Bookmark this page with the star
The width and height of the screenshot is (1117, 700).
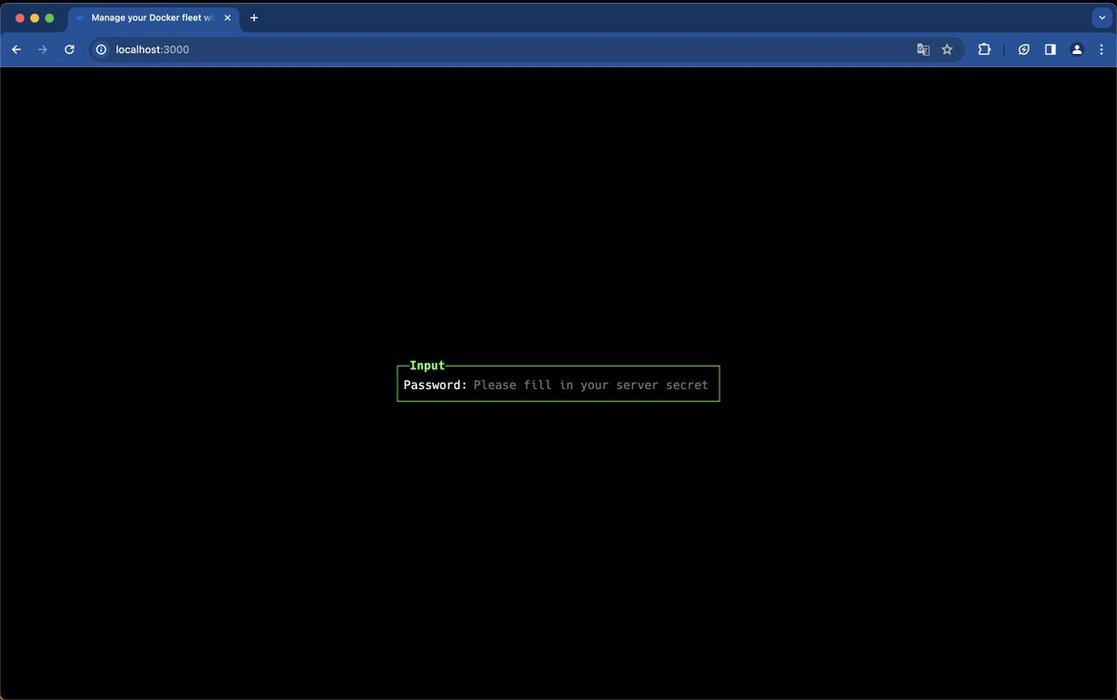tap(947, 49)
